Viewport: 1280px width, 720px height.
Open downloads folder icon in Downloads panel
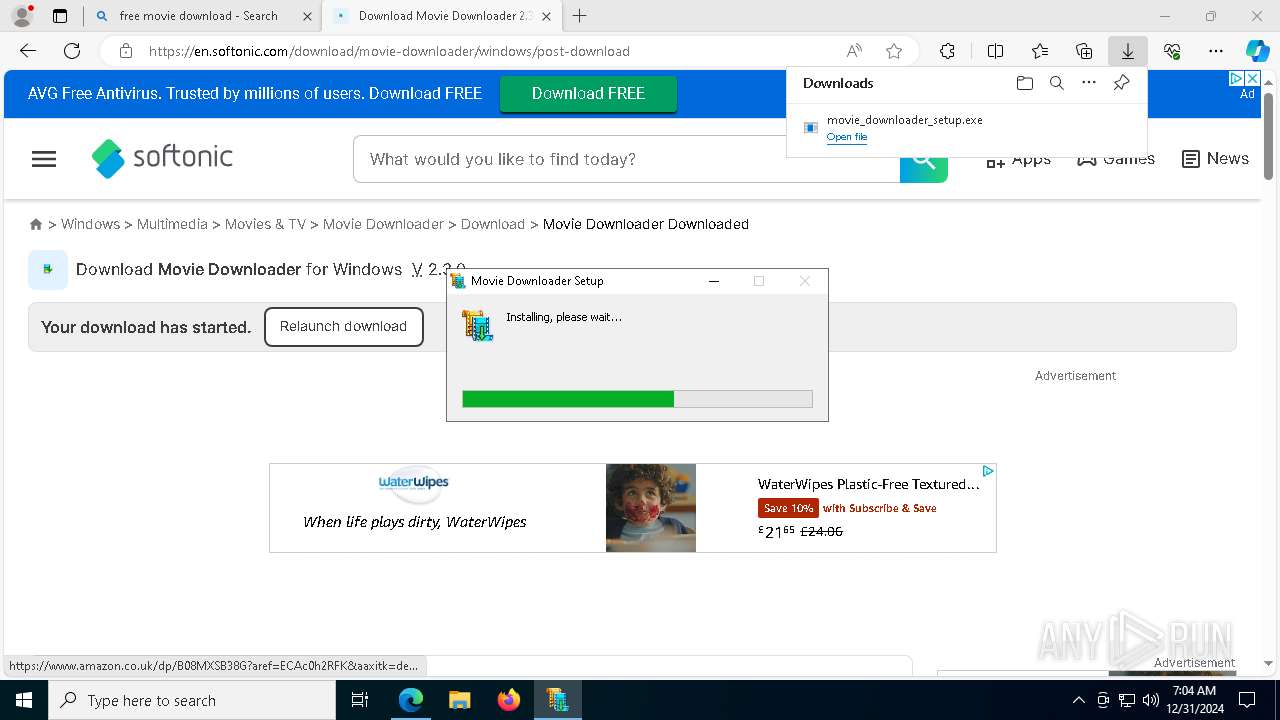click(1024, 83)
